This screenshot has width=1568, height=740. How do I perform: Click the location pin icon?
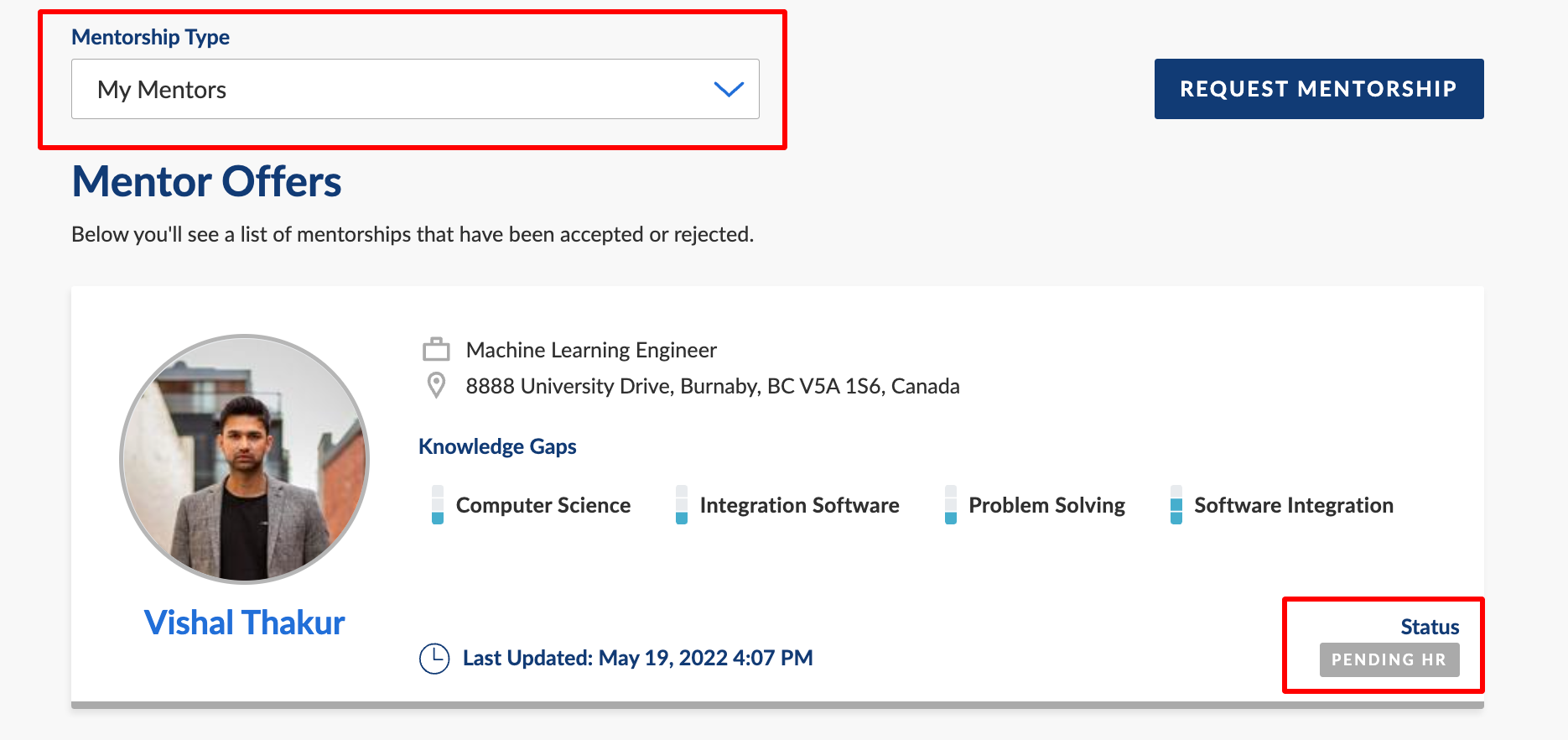tap(436, 386)
